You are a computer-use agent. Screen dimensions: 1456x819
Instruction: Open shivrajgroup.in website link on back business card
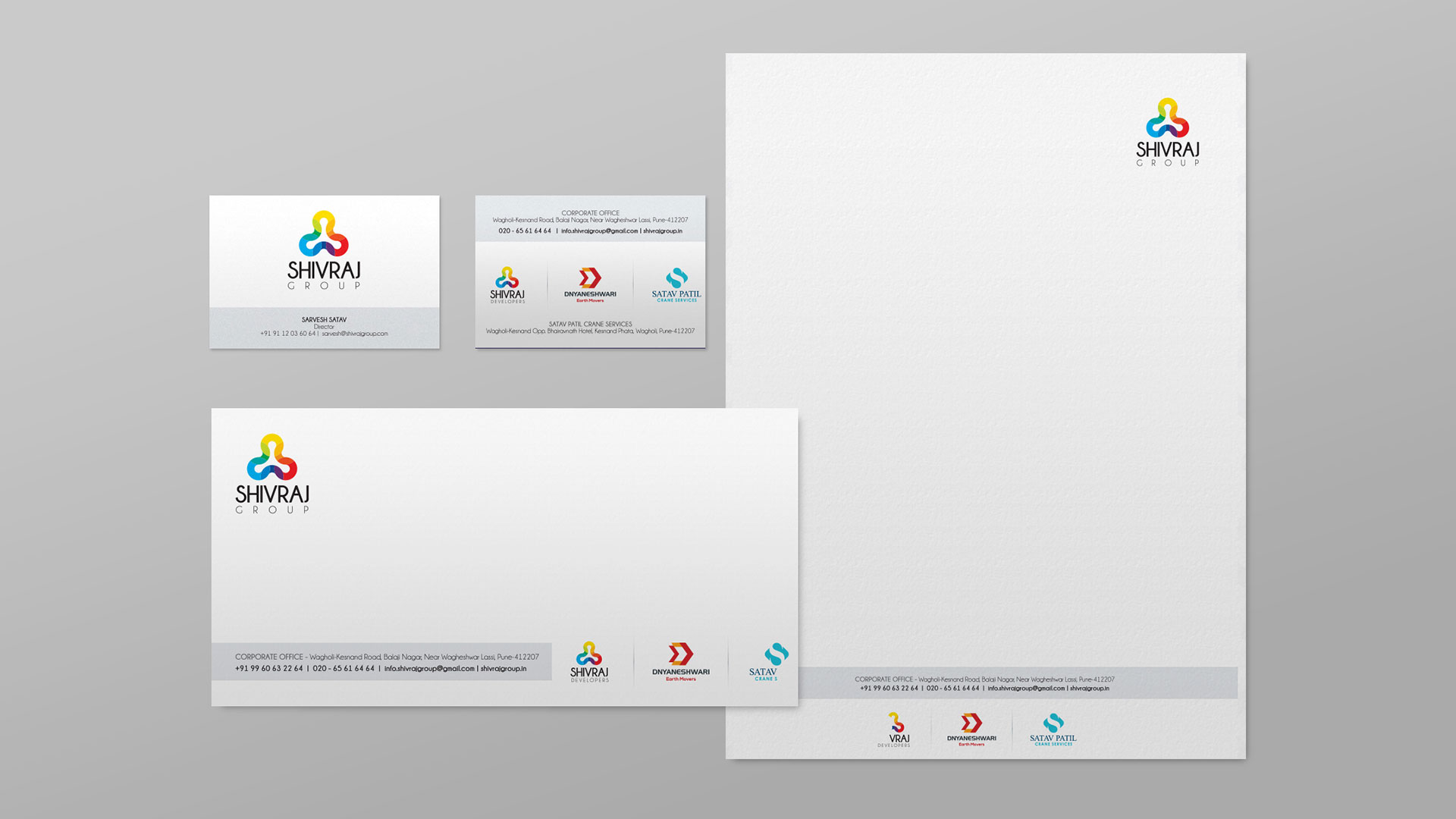[x=663, y=231]
